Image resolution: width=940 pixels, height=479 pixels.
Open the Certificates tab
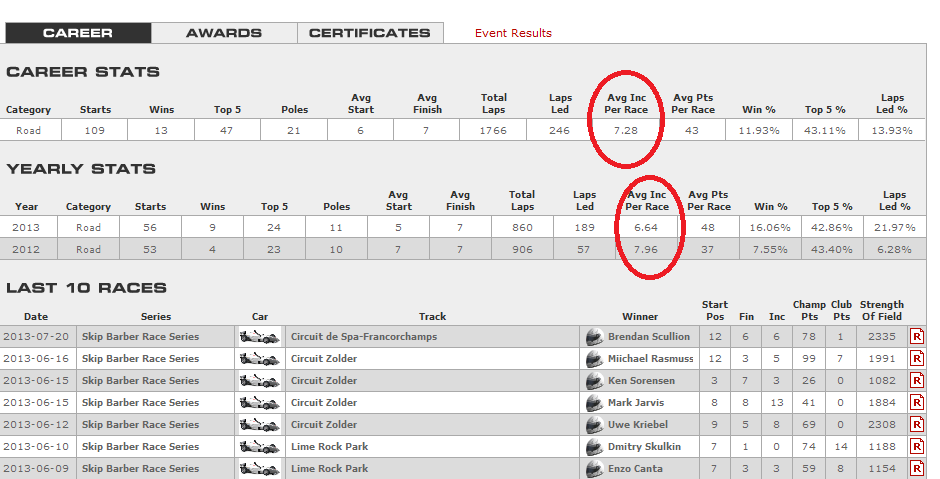click(x=369, y=33)
